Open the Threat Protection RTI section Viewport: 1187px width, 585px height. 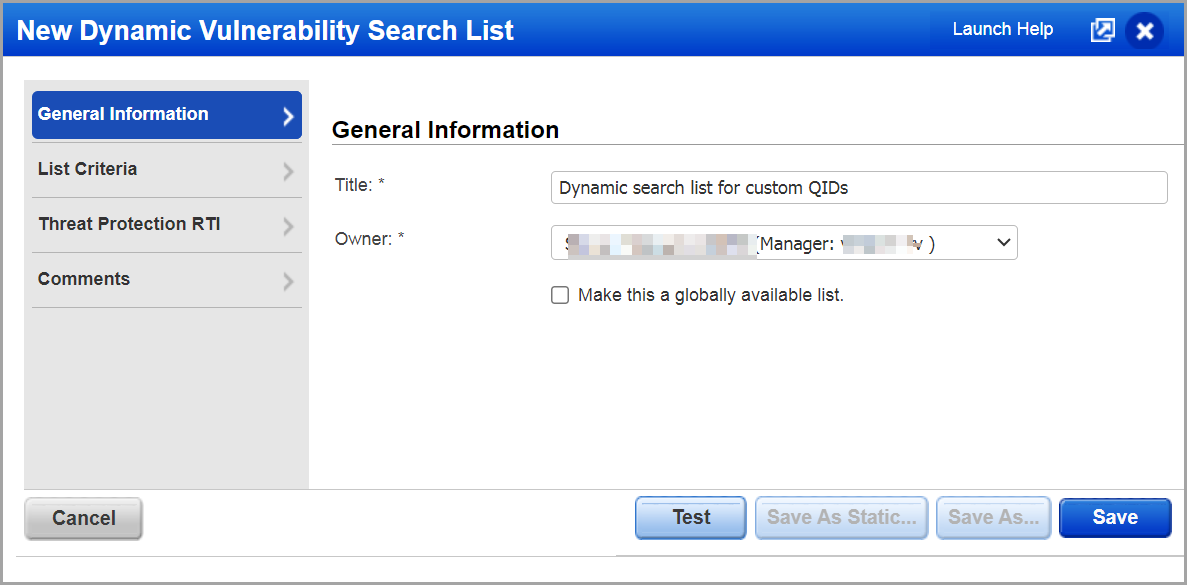click(129, 224)
